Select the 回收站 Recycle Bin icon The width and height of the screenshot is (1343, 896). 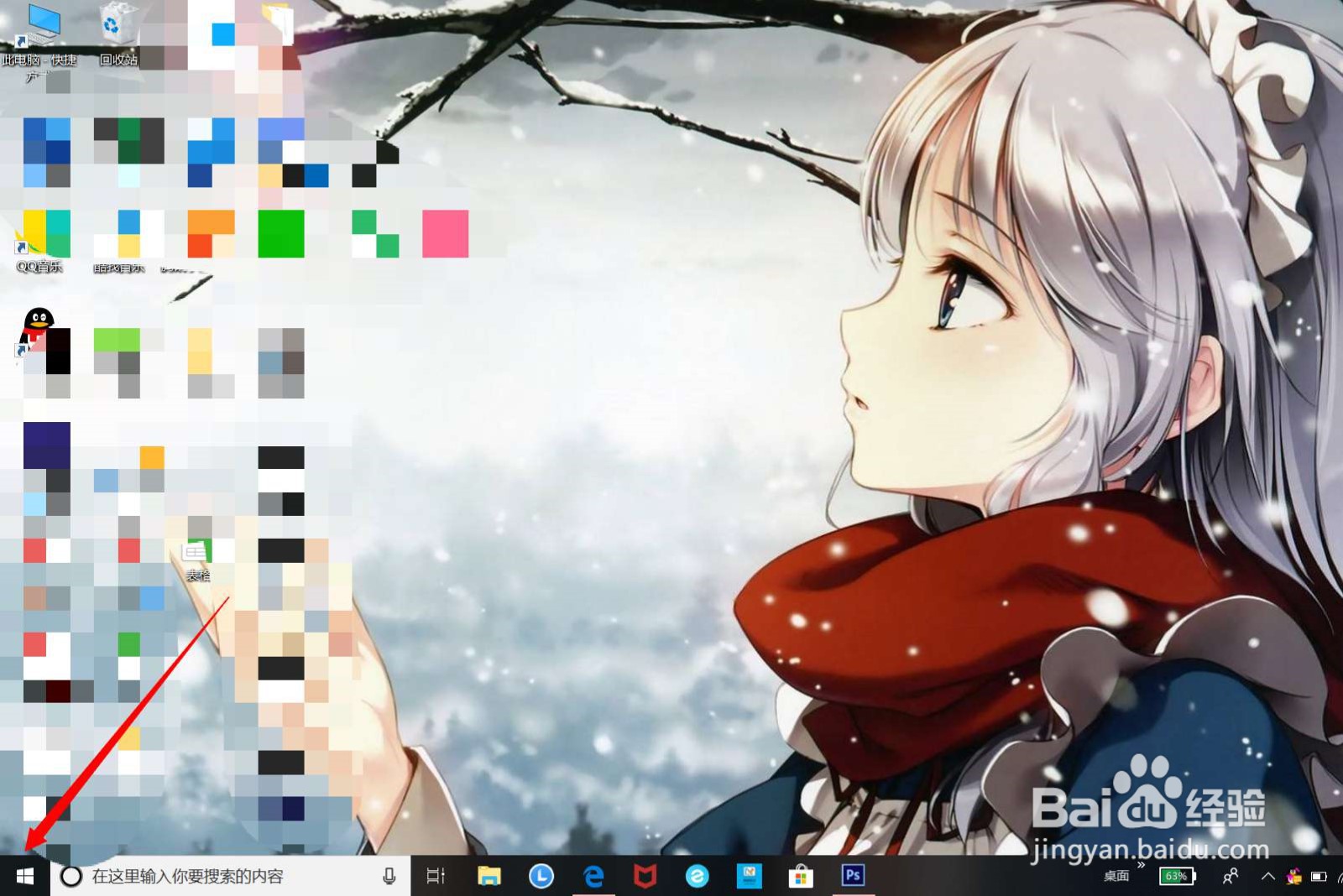point(118,35)
